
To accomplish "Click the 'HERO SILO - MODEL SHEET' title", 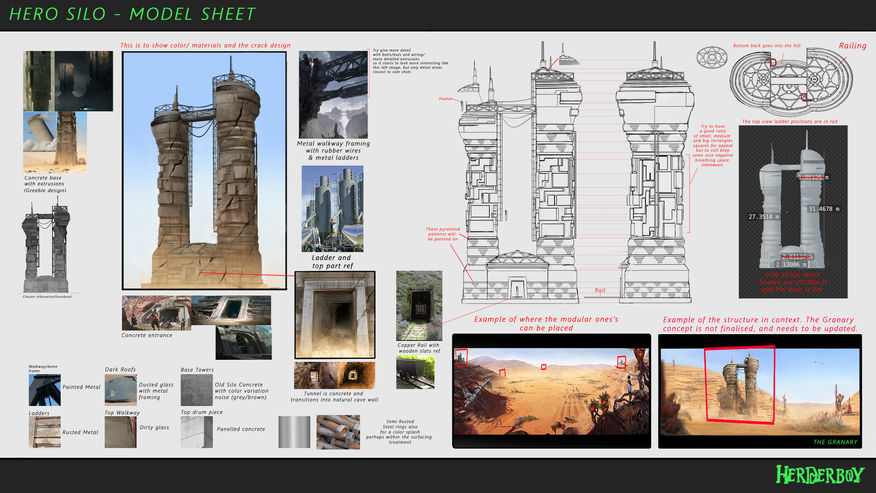I will (132, 14).
